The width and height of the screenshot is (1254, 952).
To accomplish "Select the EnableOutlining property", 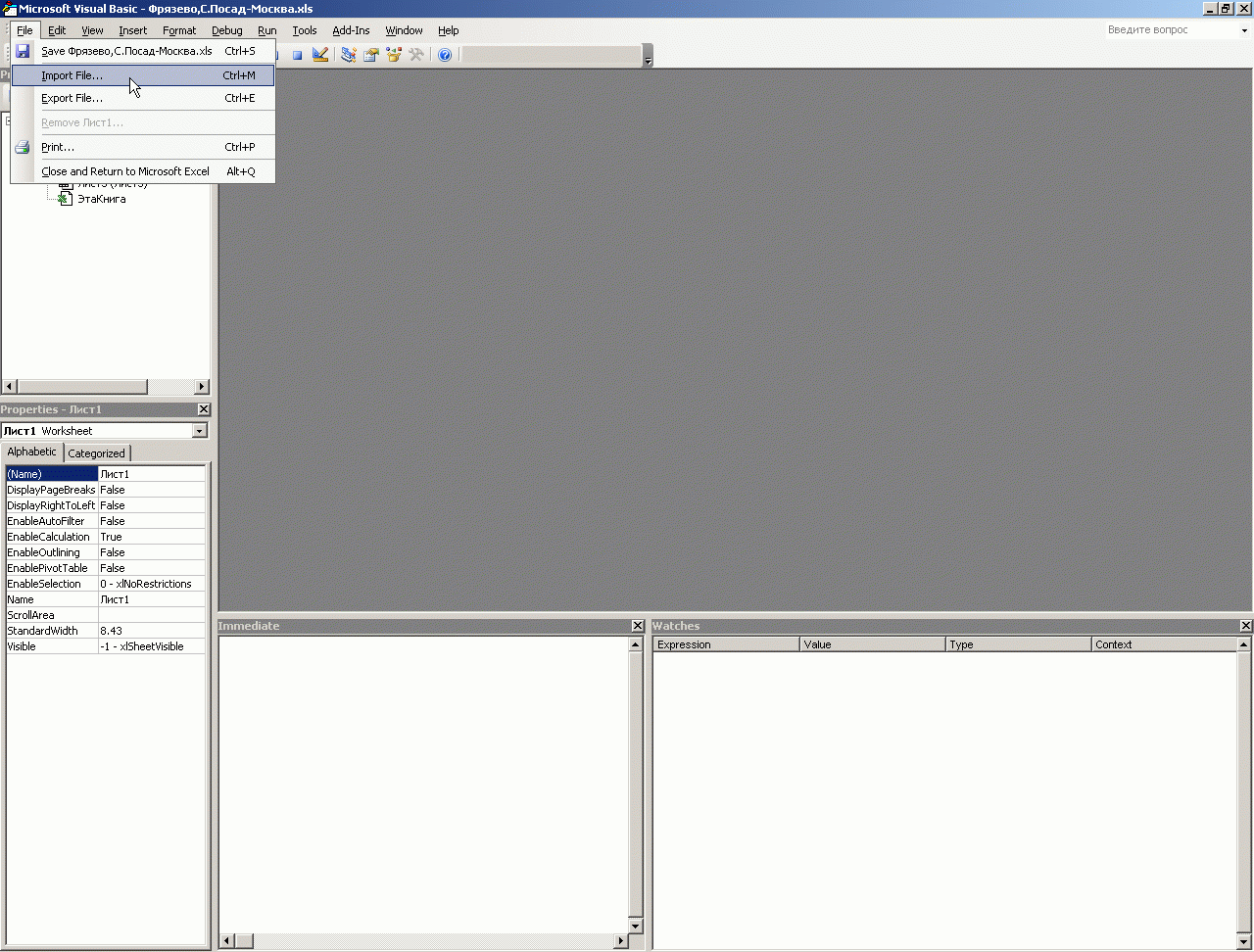I will (x=106, y=552).
